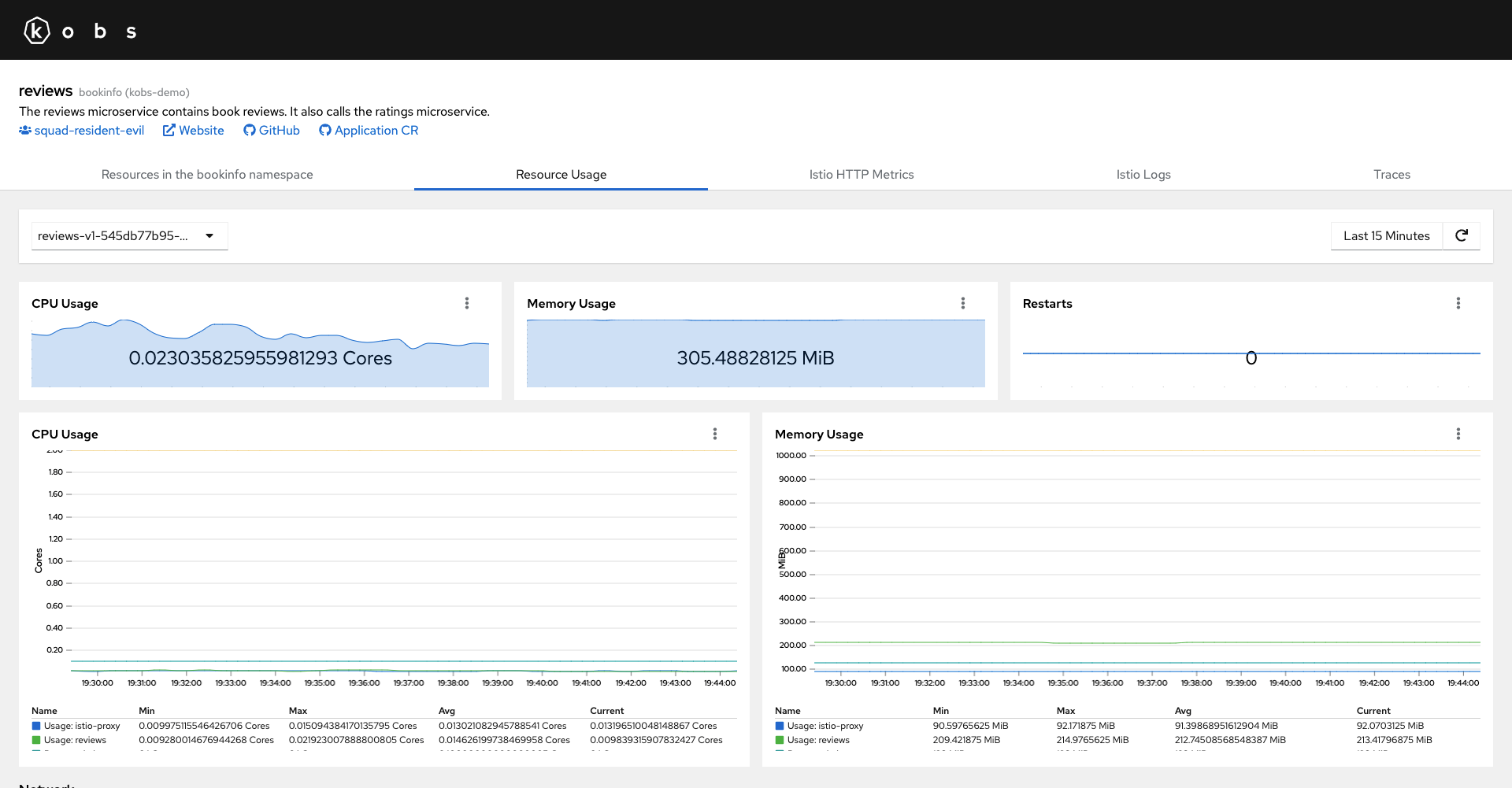
Task: Switch to the Istio HTTP Metrics tab
Action: (862, 175)
